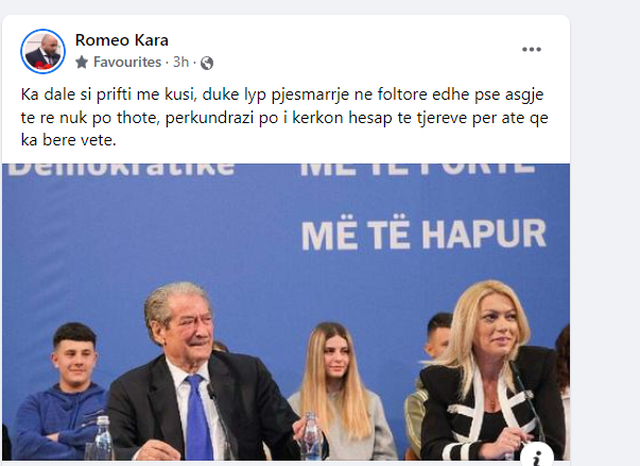Open the Romeo Kara profile name link

point(122,40)
